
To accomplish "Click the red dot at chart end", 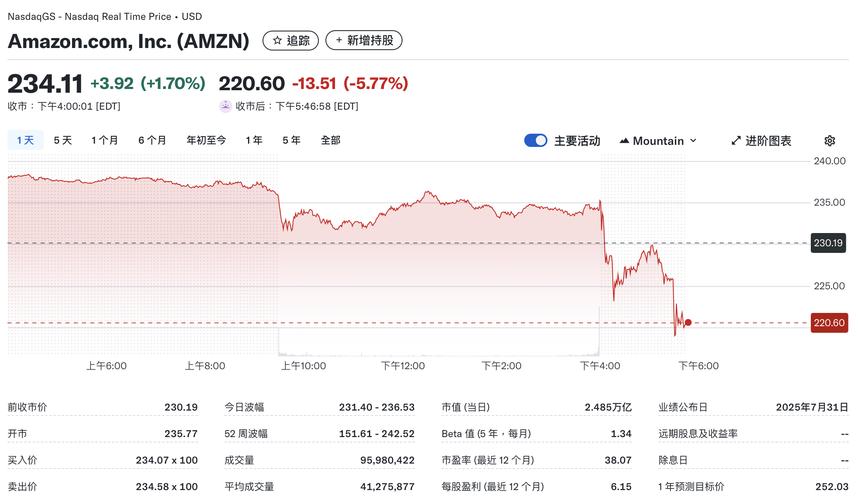I will click(x=688, y=322).
